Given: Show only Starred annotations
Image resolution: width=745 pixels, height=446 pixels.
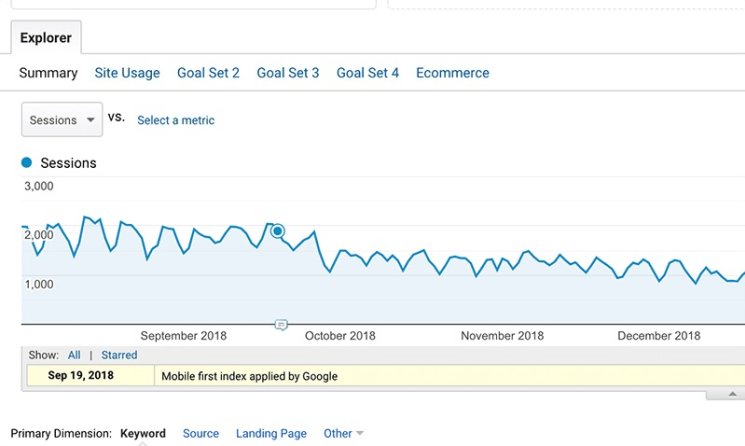Looking at the screenshot, I should point(119,355).
